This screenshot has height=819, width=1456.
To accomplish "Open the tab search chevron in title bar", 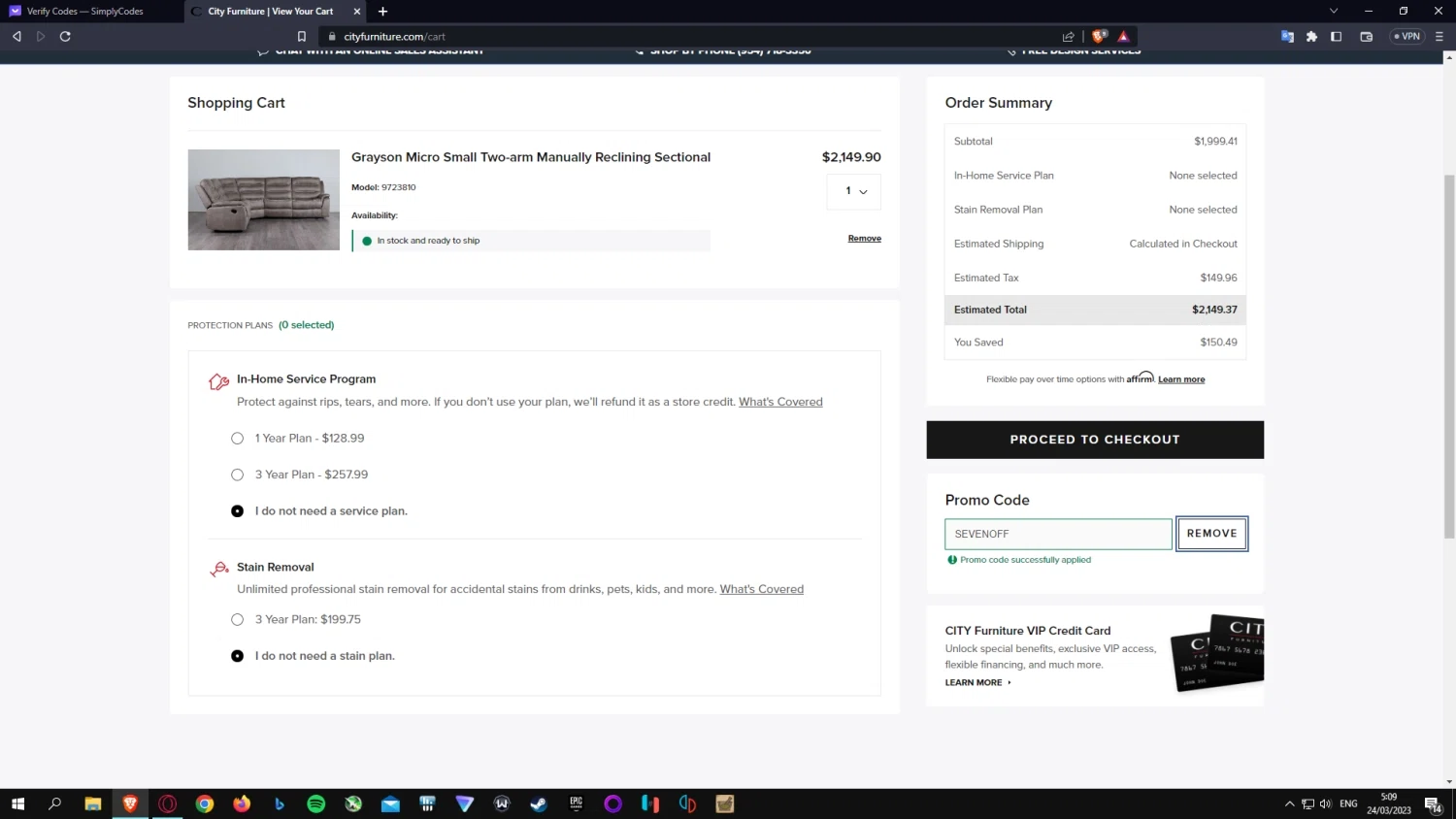I will point(1334,11).
